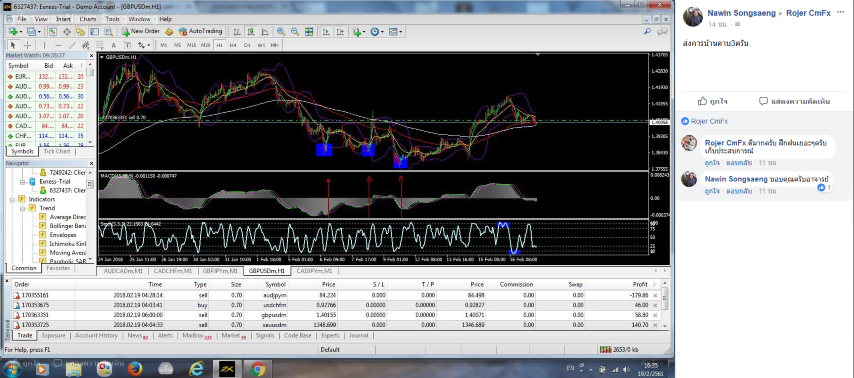Select the cursor arrow tool
854x378 pixels.
point(13,45)
